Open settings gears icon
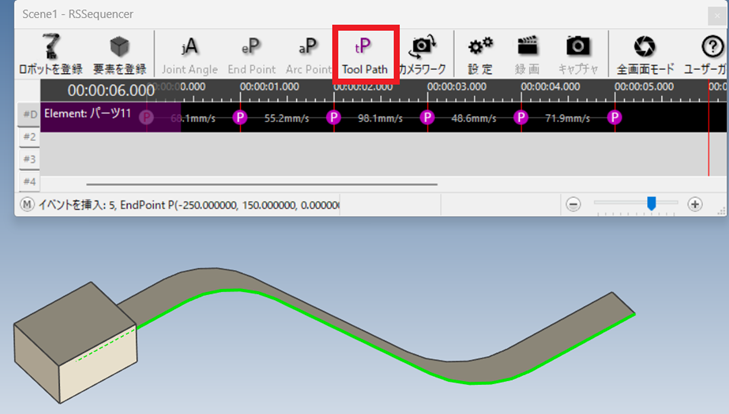Image resolution: width=729 pixels, height=414 pixels. point(480,55)
